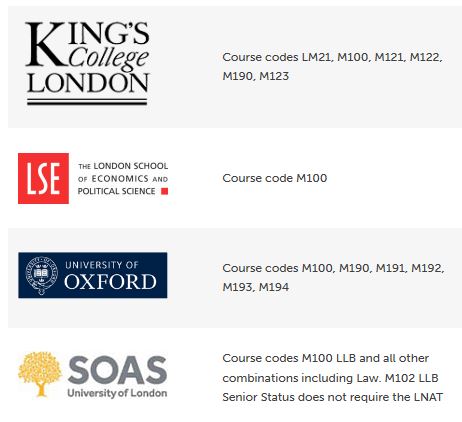Click 'University of London' under SOAS
The width and height of the screenshot is (462, 422).
(x=117, y=393)
